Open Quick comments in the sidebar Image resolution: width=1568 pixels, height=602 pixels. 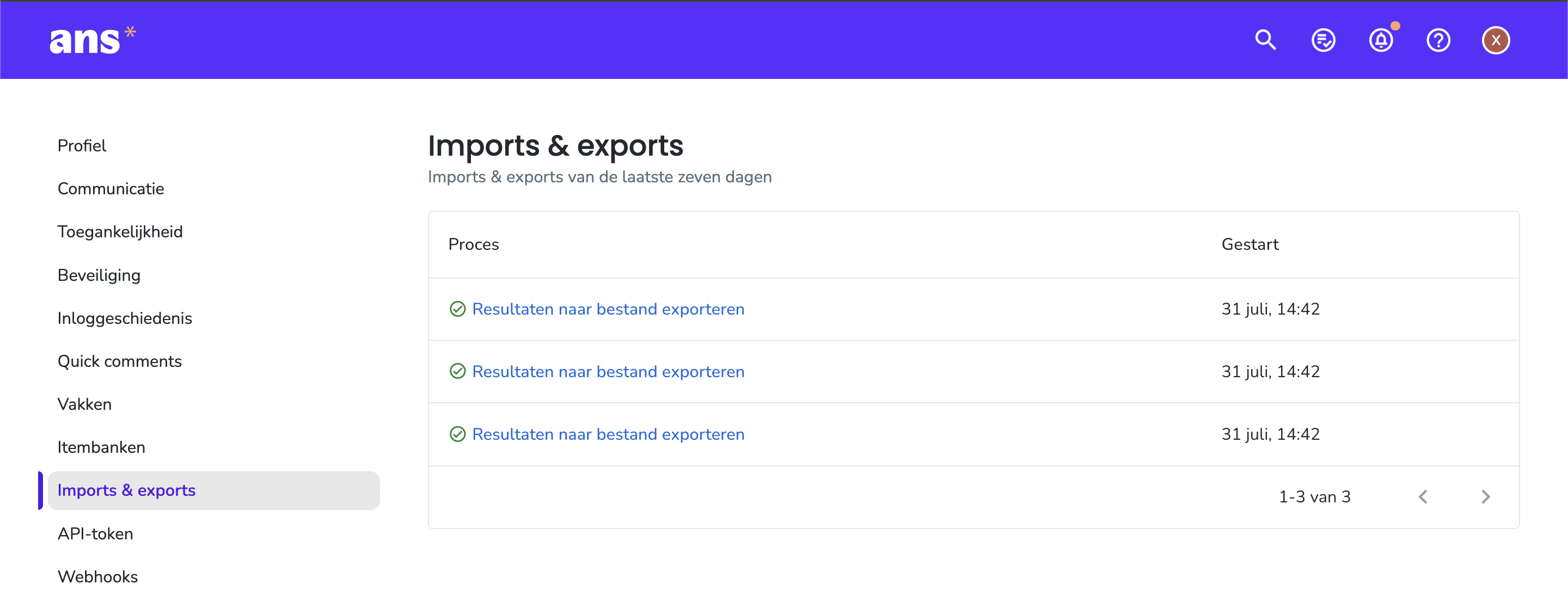(119, 361)
